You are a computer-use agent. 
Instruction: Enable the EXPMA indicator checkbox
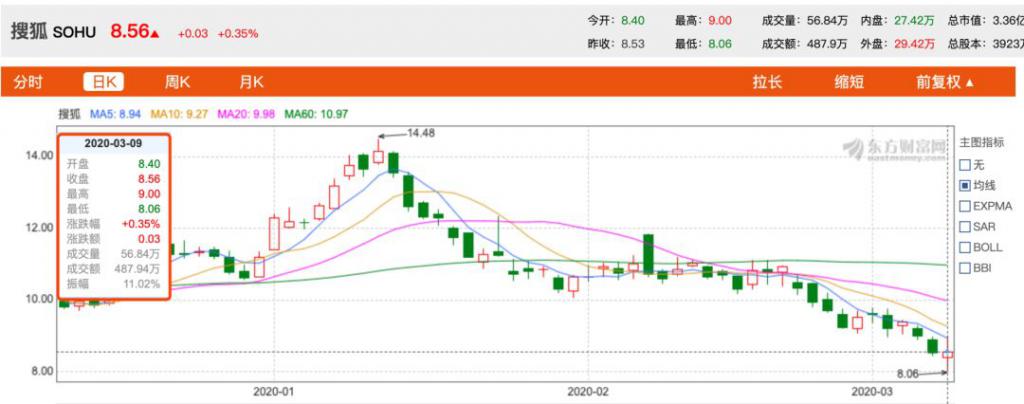tap(965, 206)
